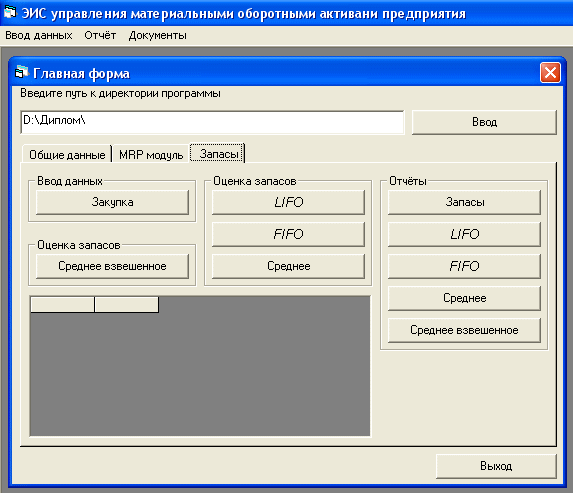Switch to the MRP модуль tab

click(x=151, y=155)
